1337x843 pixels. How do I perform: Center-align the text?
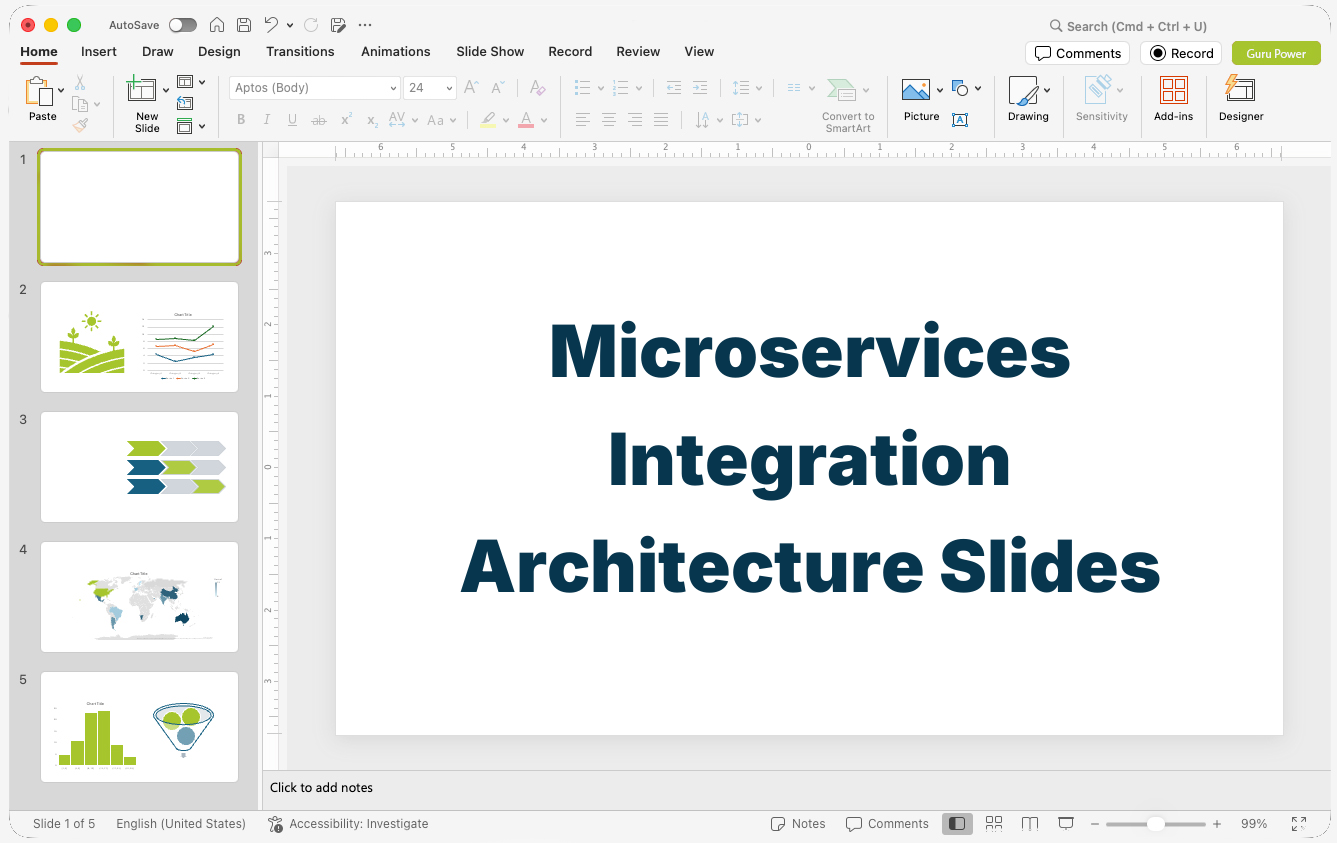click(x=609, y=120)
